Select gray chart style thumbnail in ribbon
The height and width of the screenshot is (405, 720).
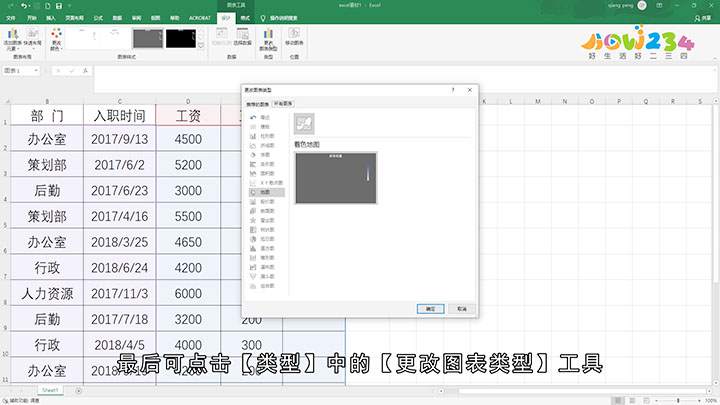coord(148,39)
